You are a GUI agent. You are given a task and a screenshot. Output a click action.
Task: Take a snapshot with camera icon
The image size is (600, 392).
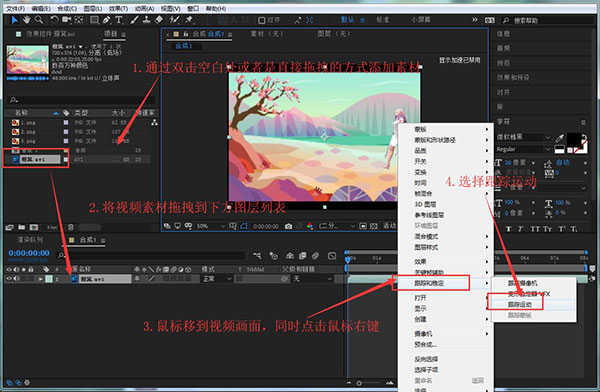pyautogui.click(x=289, y=226)
